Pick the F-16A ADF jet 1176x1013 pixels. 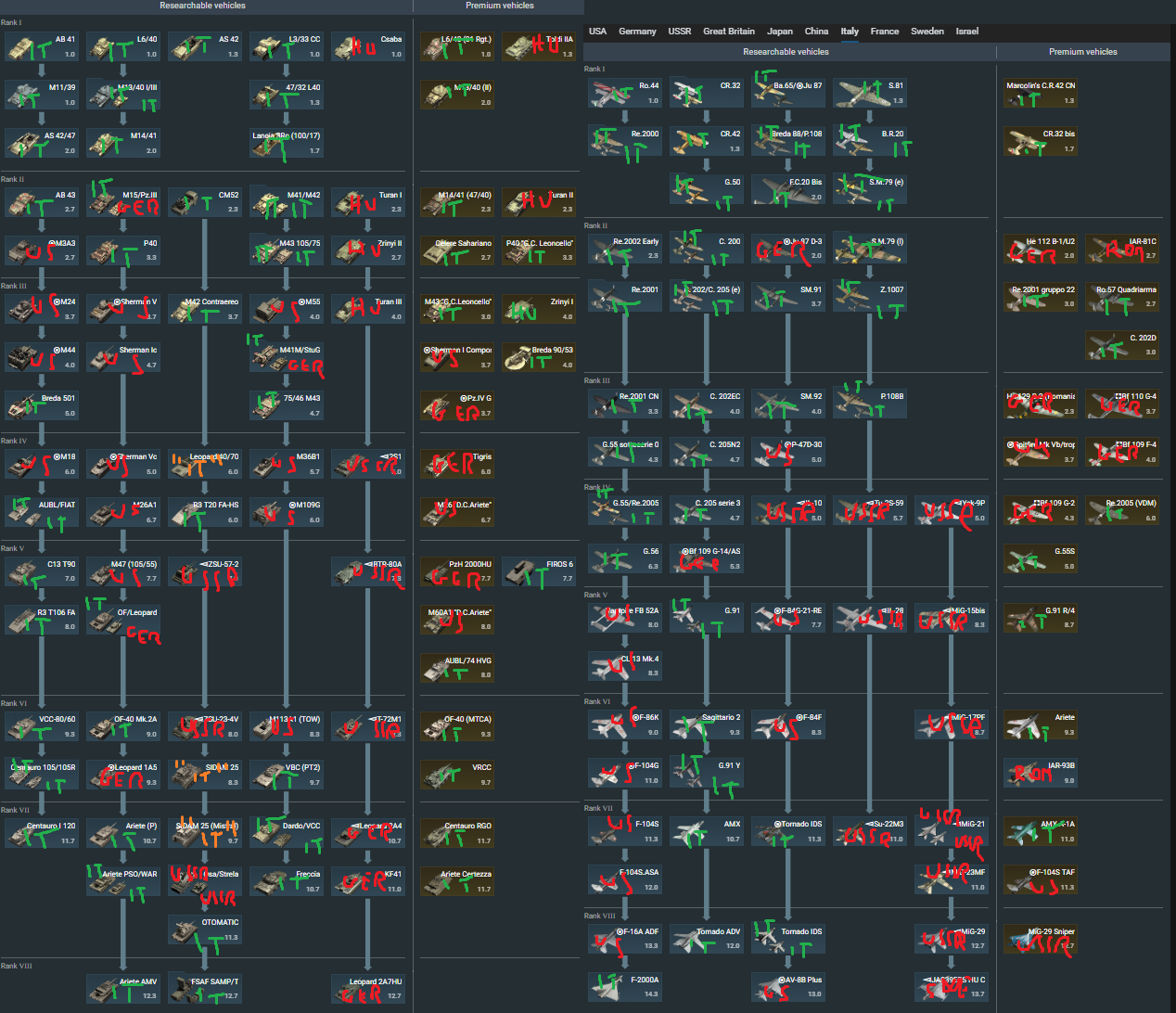(625, 939)
